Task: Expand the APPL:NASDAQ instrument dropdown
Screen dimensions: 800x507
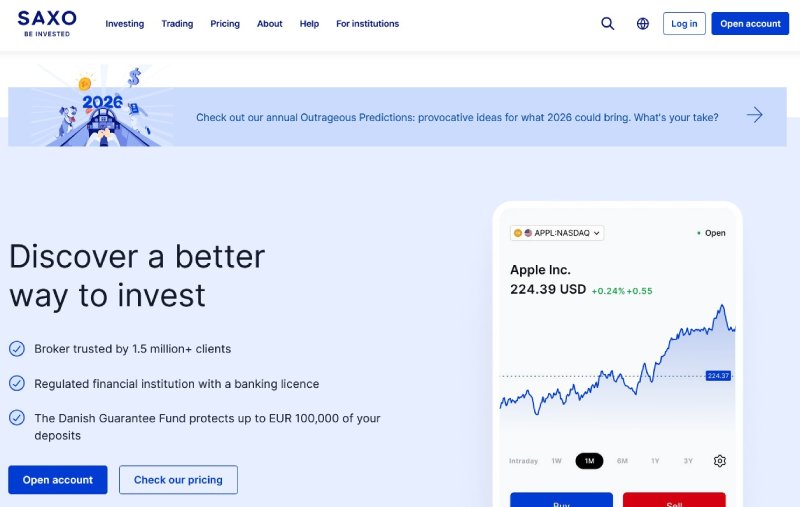Action: point(557,233)
